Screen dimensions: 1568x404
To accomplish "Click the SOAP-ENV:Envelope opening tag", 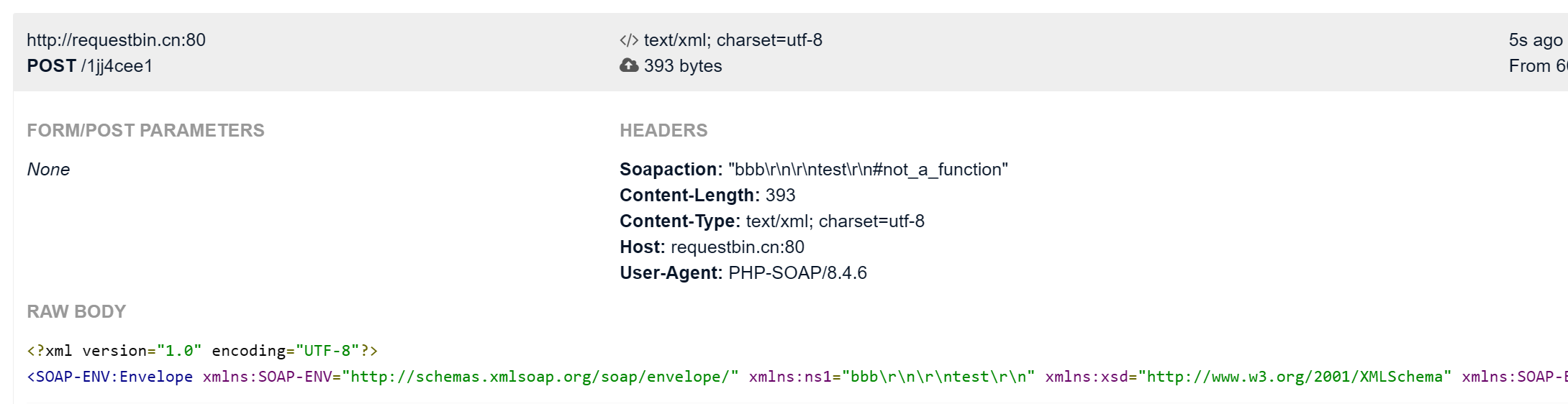I will point(110,377).
